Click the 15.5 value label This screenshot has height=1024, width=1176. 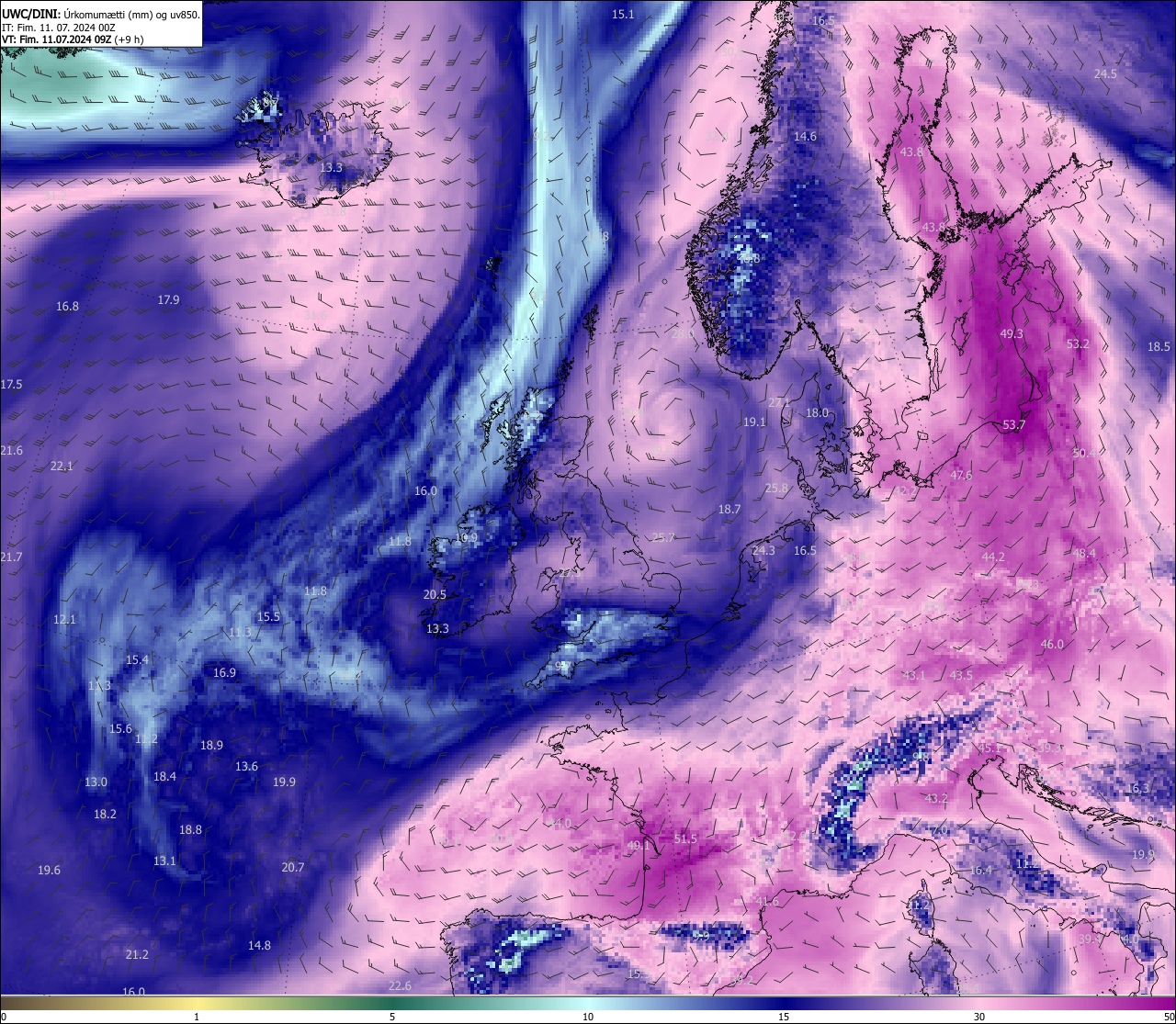coord(268,616)
